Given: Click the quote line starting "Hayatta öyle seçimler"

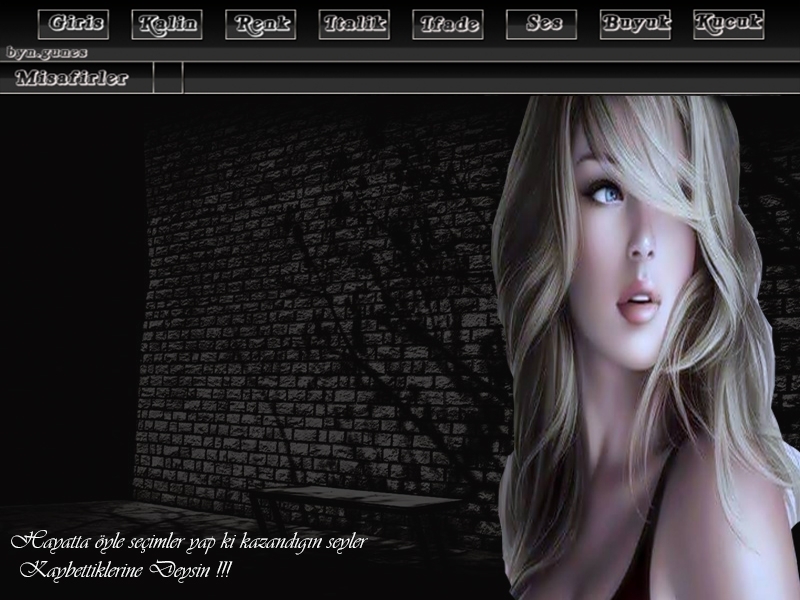Looking at the screenshot, I should click(x=189, y=541).
